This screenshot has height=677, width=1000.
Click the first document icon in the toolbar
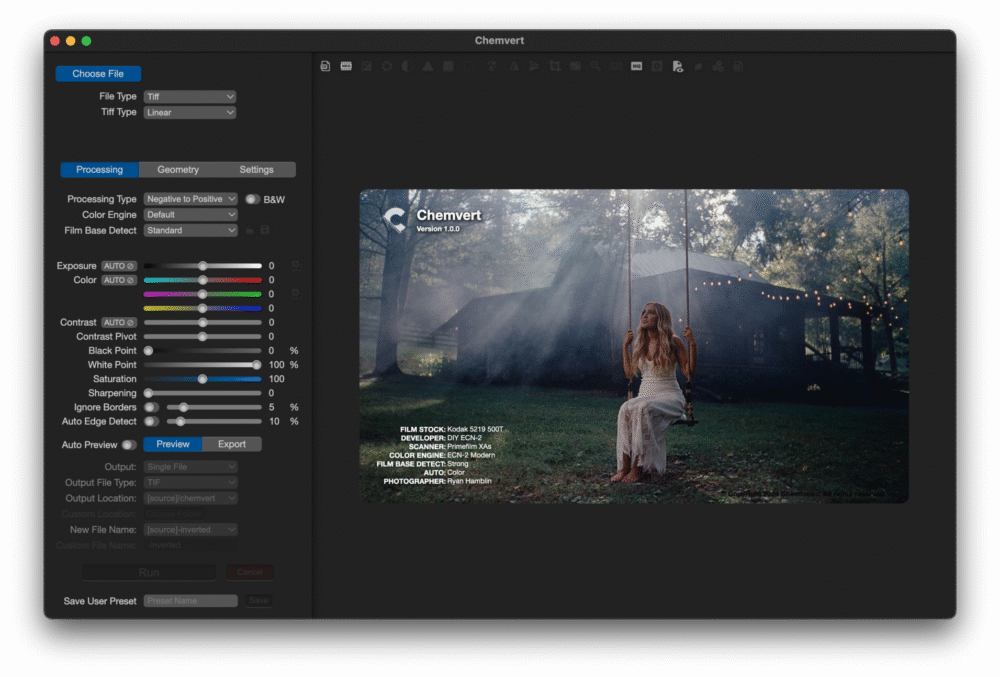click(325, 66)
